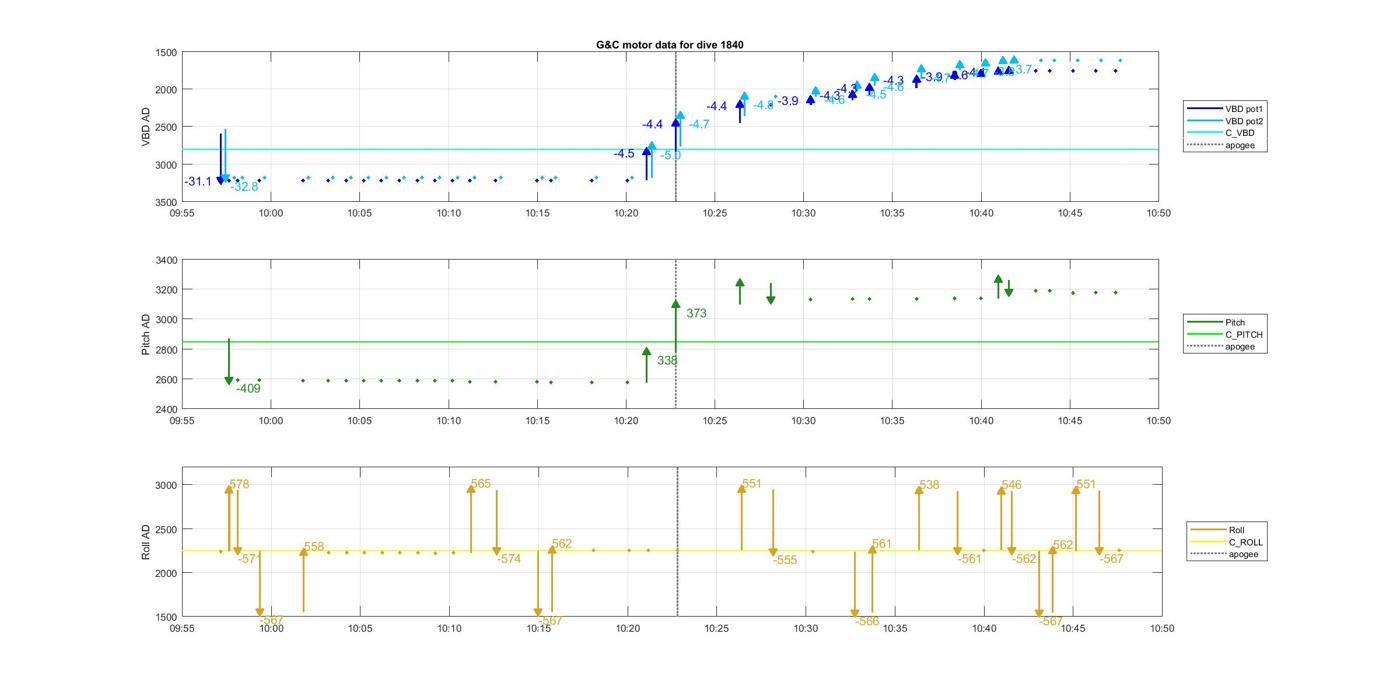
Task: Click the "2600" y-axis tick on the Pitch plot
Action: 166,380
